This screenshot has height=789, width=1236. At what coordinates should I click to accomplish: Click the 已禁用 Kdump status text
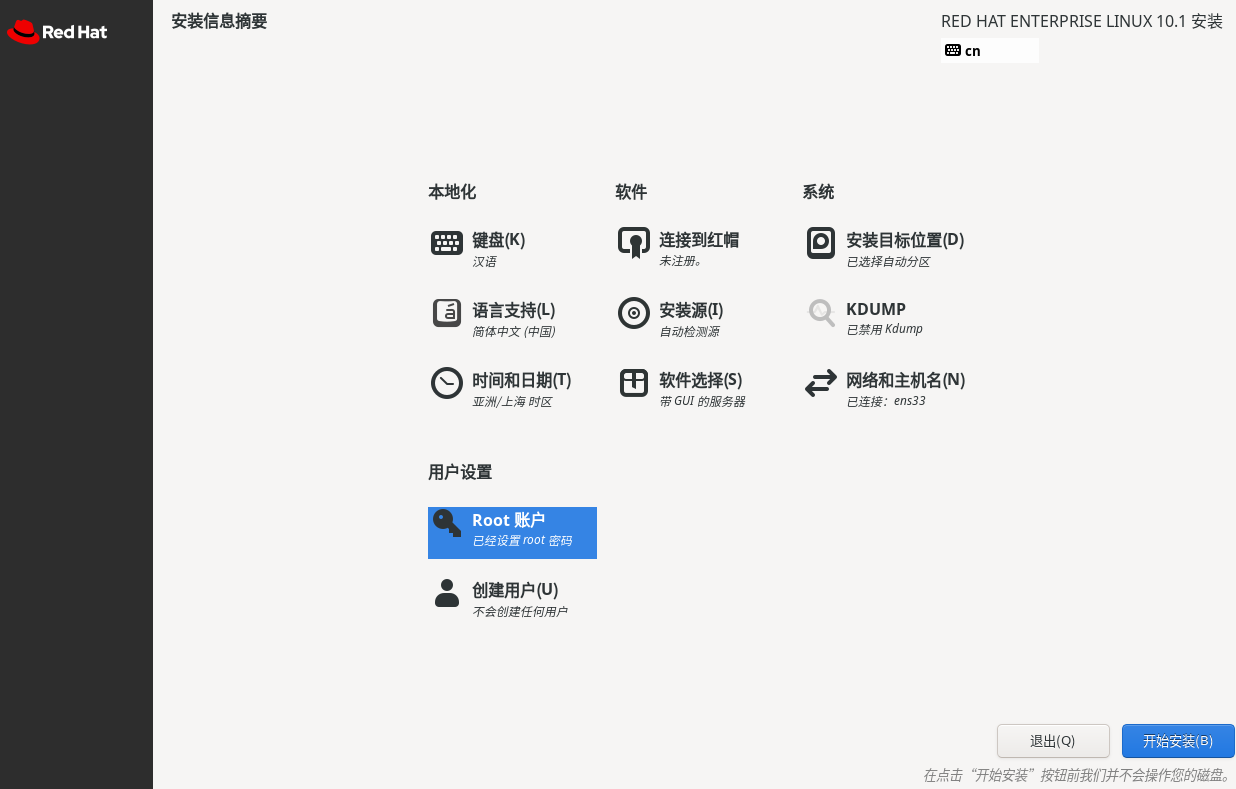[x=884, y=329]
